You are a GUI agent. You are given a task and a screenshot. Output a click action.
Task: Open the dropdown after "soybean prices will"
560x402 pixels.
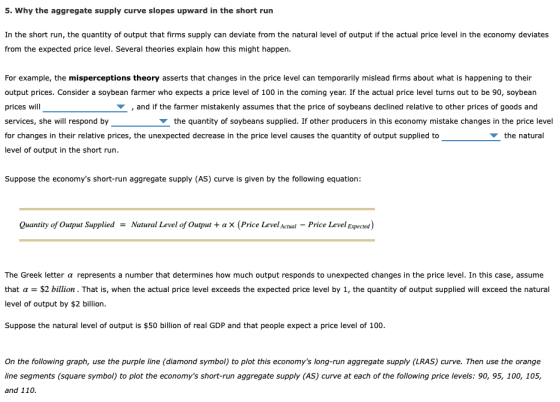[x=85, y=107]
